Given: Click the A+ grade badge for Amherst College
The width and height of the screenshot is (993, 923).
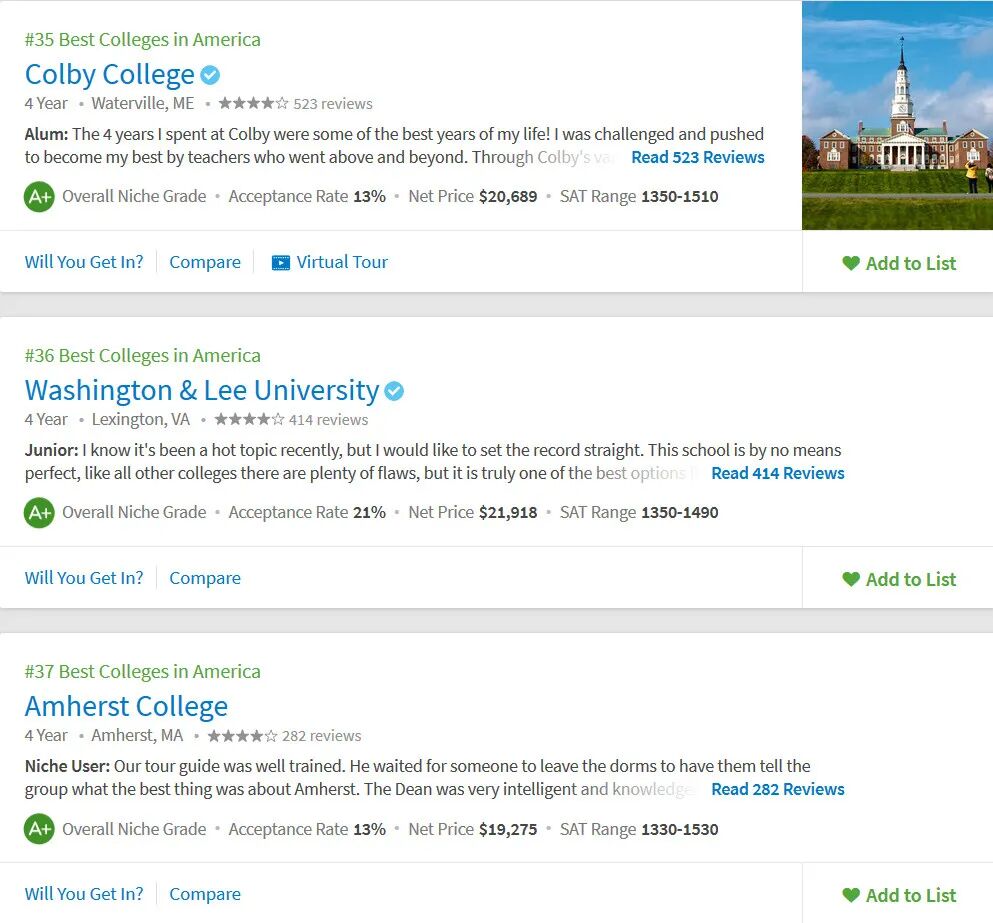Looking at the screenshot, I should coord(39,829).
